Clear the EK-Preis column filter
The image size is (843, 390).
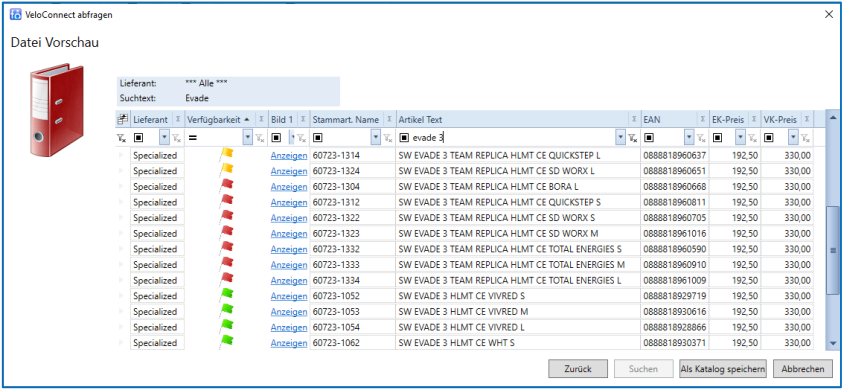(x=753, y=138)
